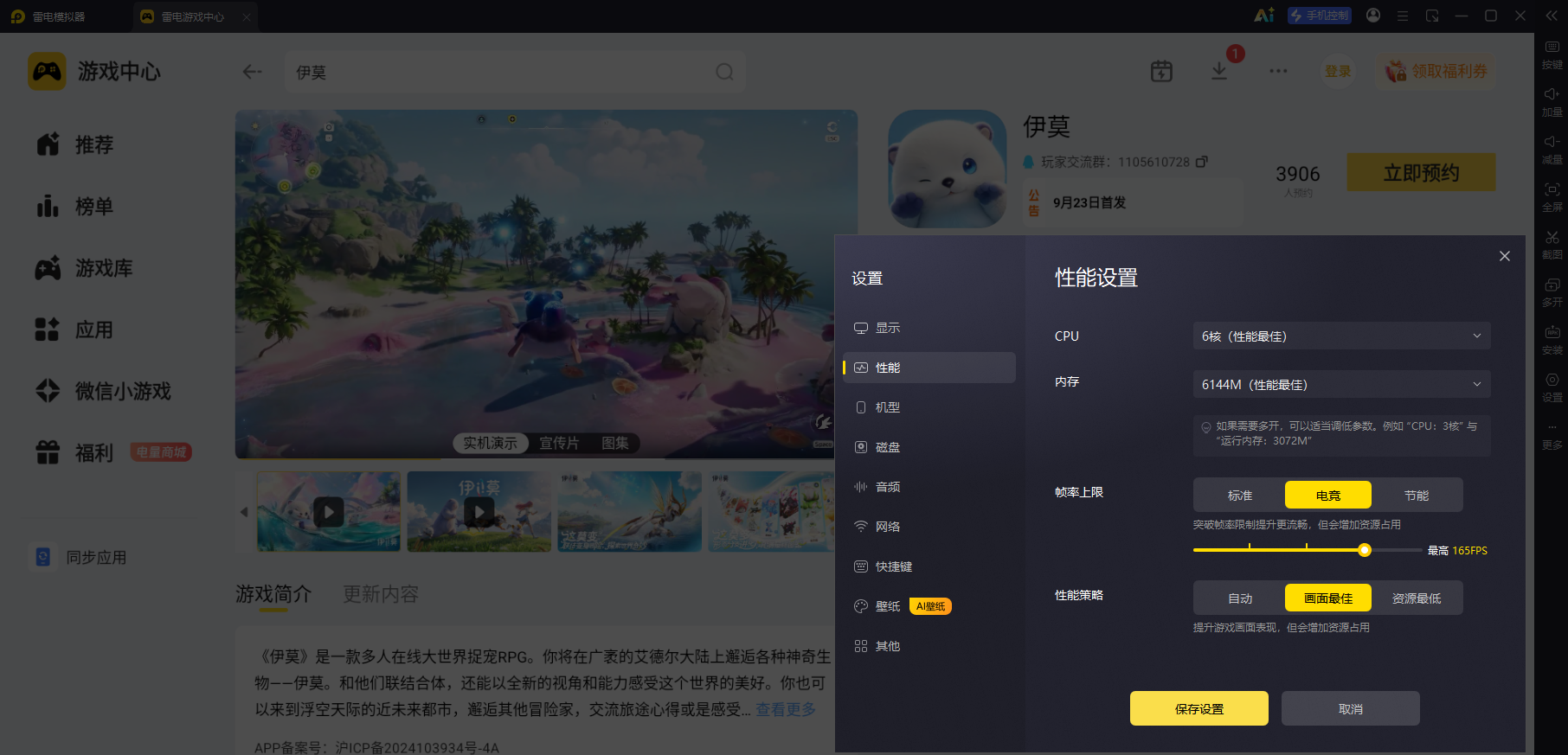Open the user account icon in title bar
This screenshot has height=755, width=1568.
coord(1373,16)
